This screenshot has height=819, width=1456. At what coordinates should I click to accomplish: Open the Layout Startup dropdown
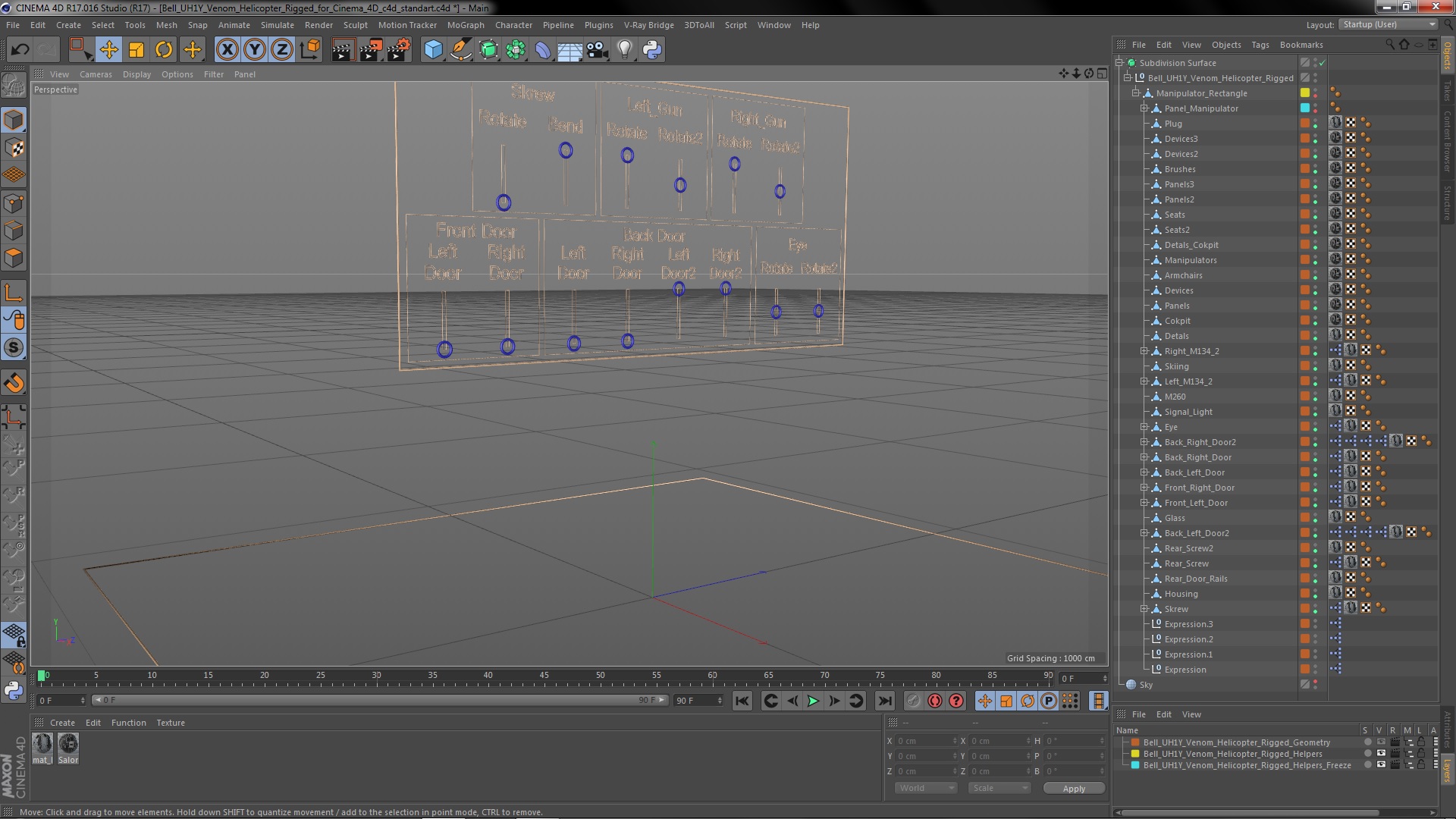point(1388,24)
